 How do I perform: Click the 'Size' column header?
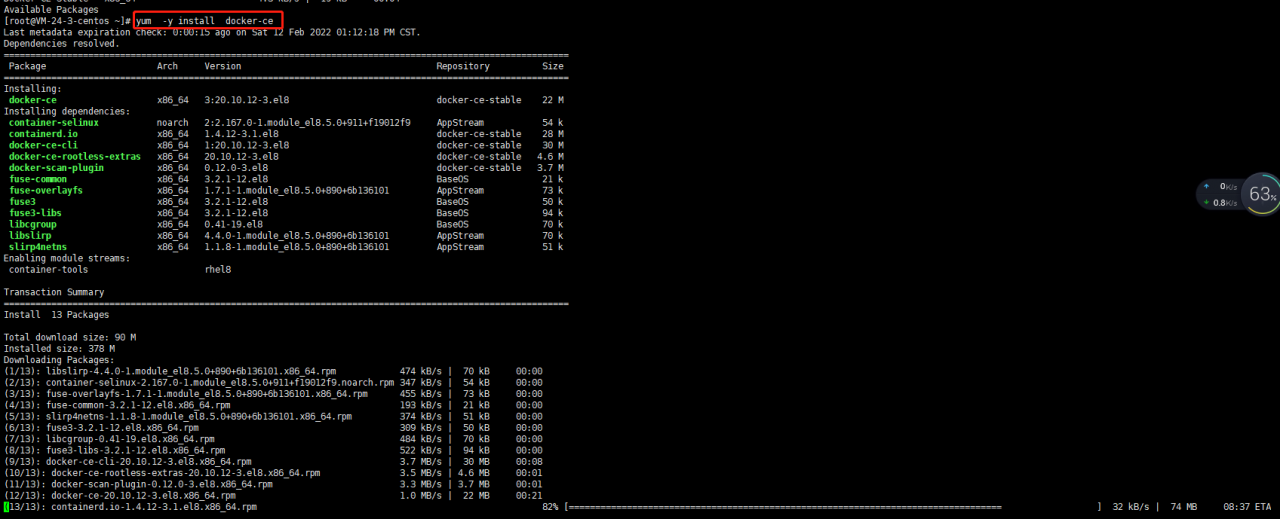[553, 66]
